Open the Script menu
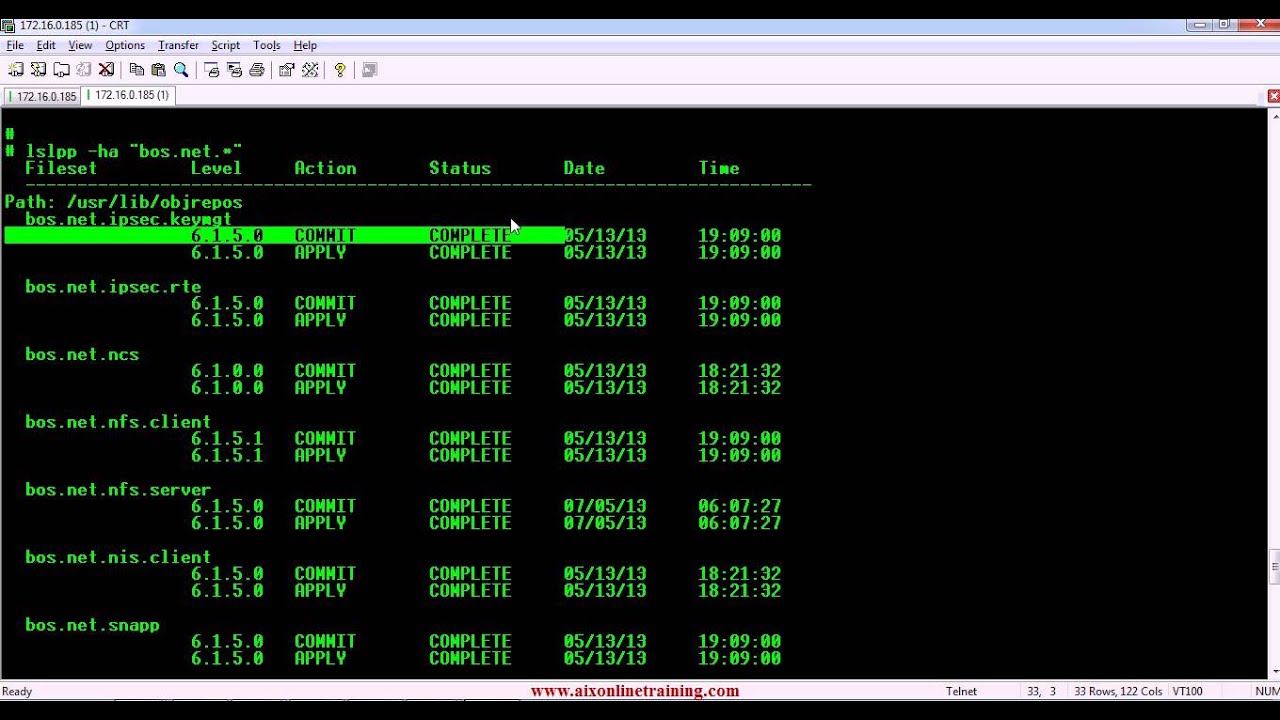 click(225, 45)
